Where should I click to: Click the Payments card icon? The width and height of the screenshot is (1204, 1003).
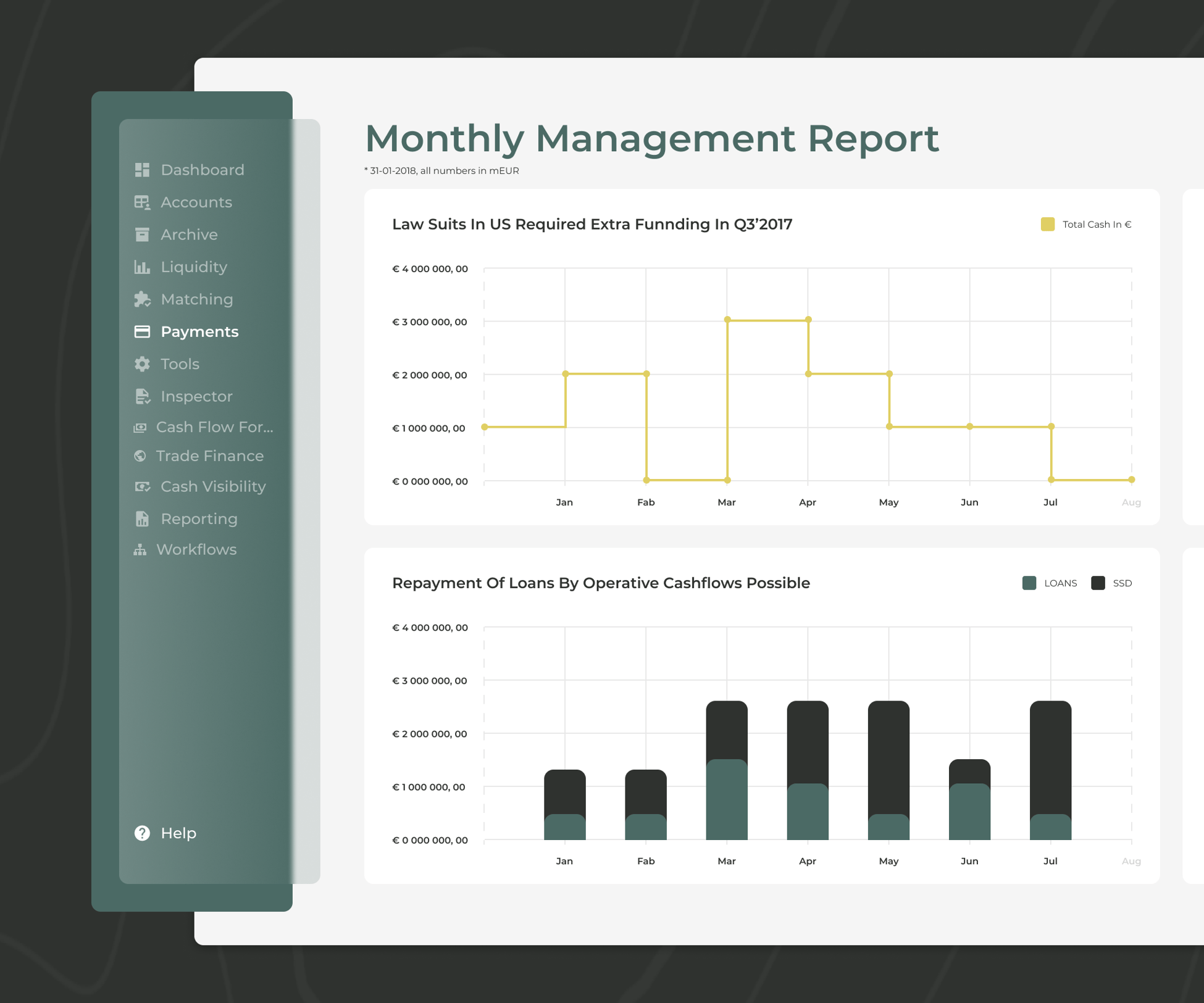(x=142, y=331)
